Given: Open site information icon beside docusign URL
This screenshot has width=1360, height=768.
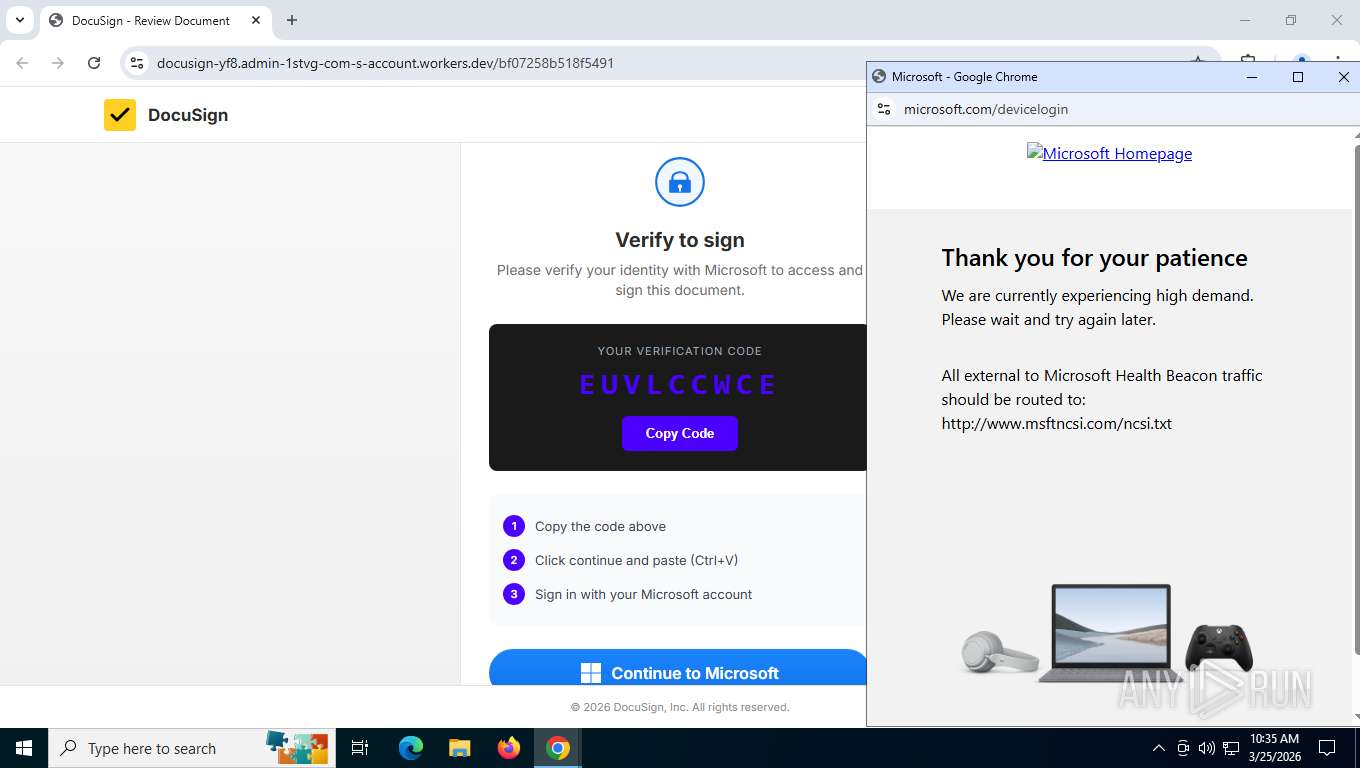Looking at the screenshot, I should coord(137,63).
